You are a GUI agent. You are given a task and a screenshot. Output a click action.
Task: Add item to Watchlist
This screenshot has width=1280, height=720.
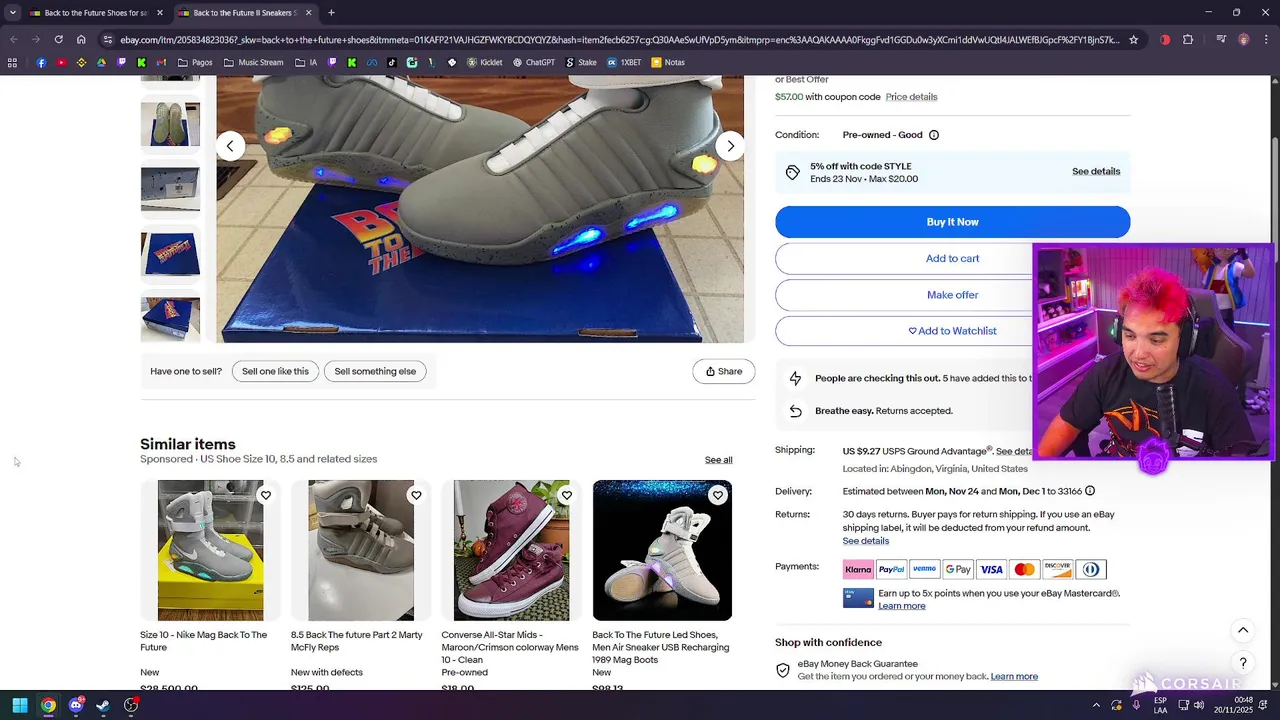coord(952,331)
